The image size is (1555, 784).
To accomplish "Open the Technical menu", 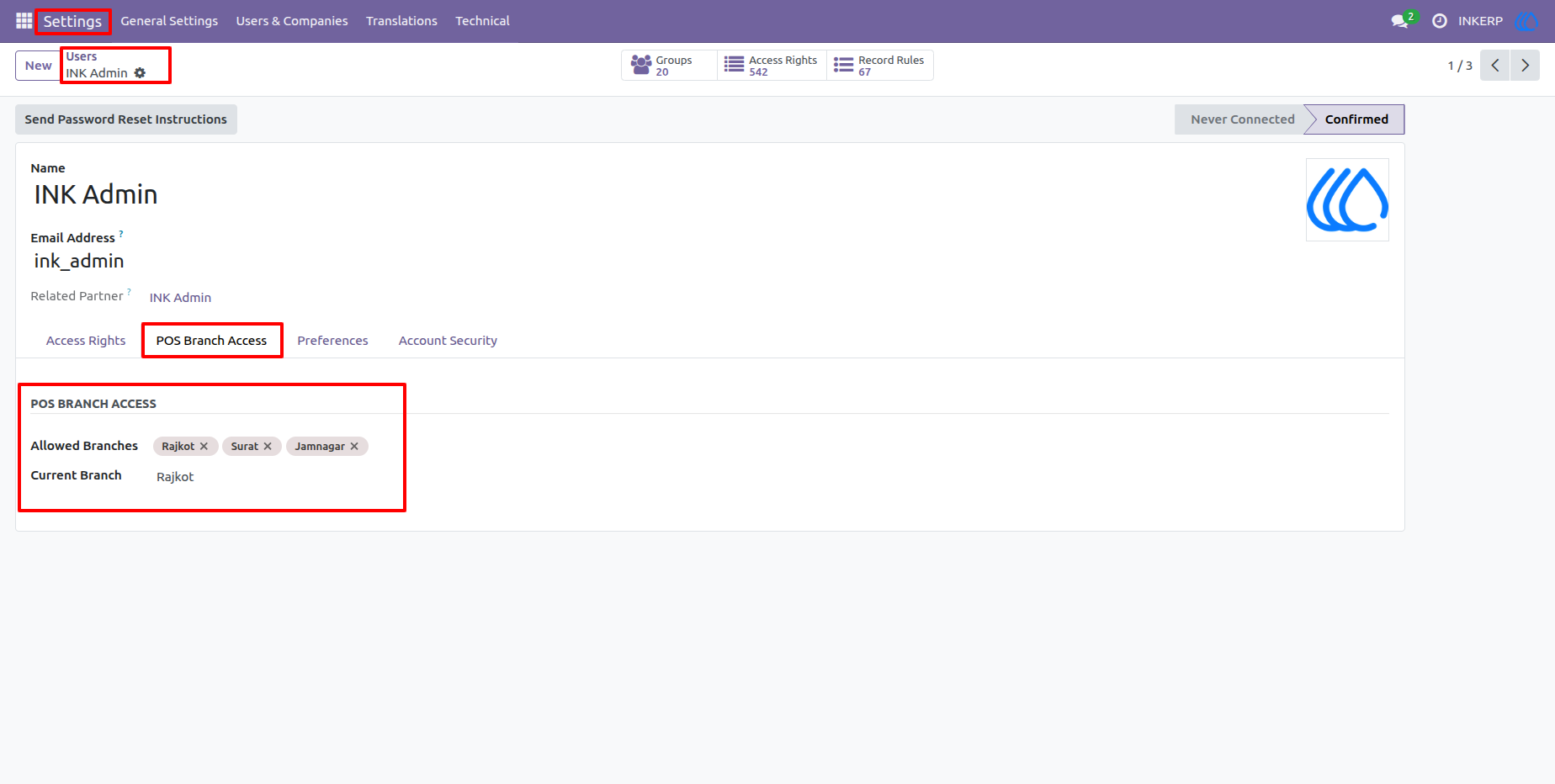I will pos(482,21).
